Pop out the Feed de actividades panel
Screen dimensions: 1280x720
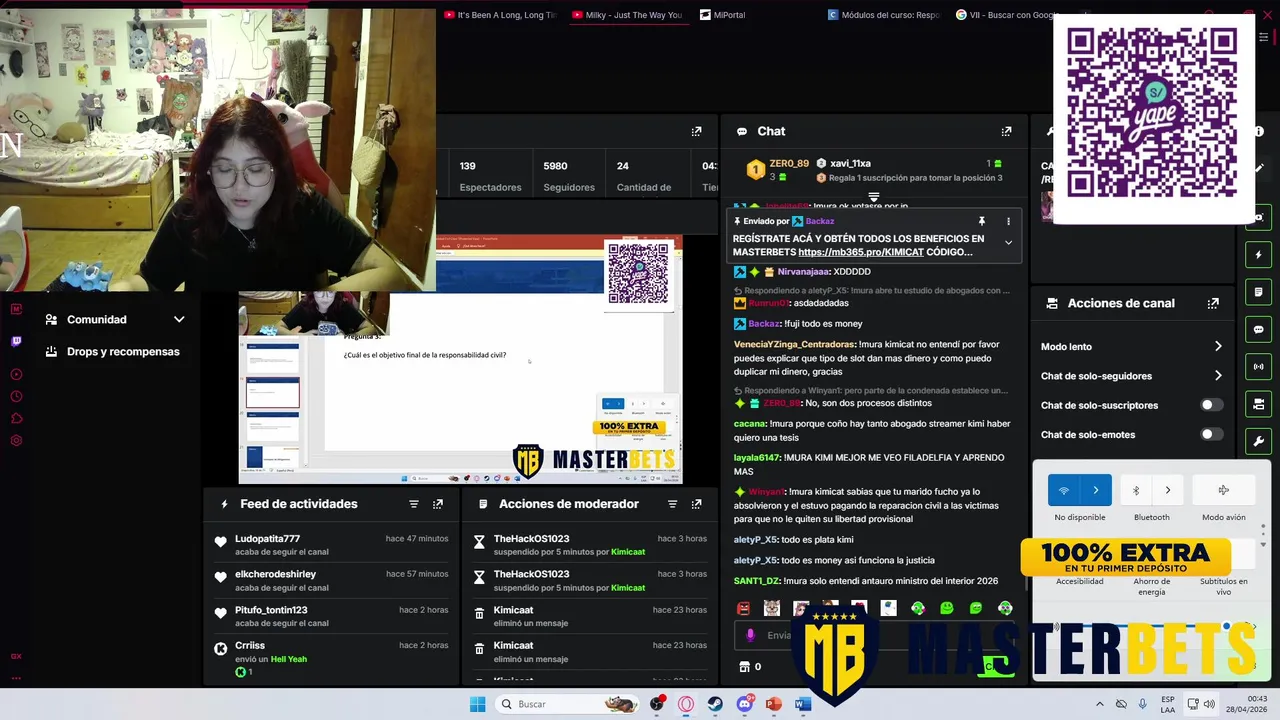click(437, 504)
